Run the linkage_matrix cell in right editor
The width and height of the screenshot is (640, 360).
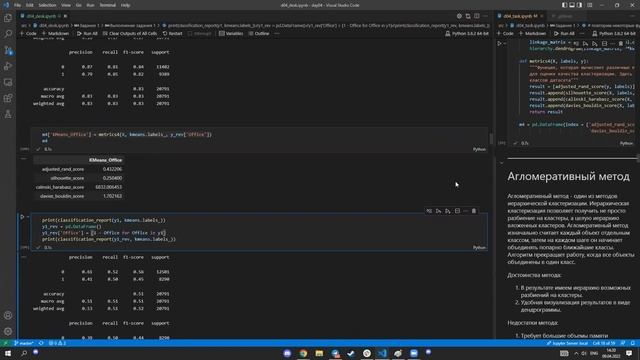(x=499, y=43)
